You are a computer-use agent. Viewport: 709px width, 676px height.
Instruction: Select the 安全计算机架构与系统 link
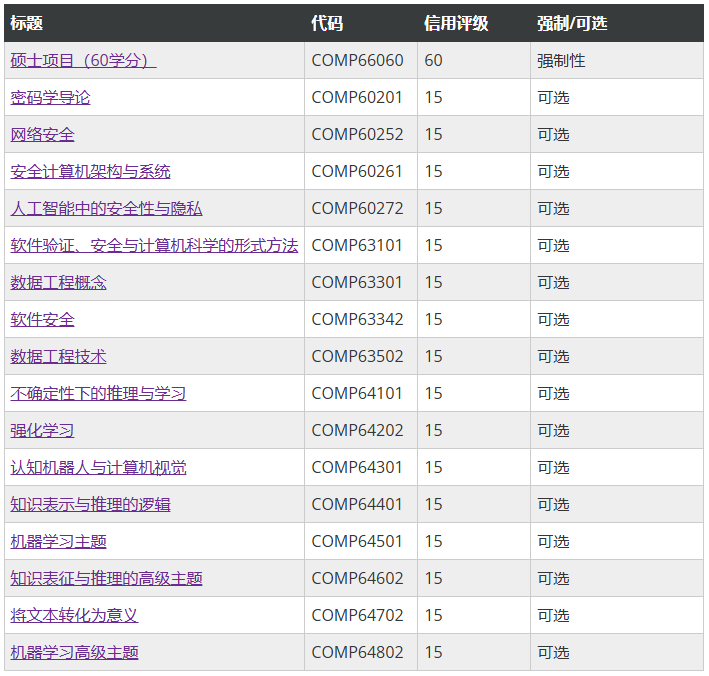click(90, 171)
